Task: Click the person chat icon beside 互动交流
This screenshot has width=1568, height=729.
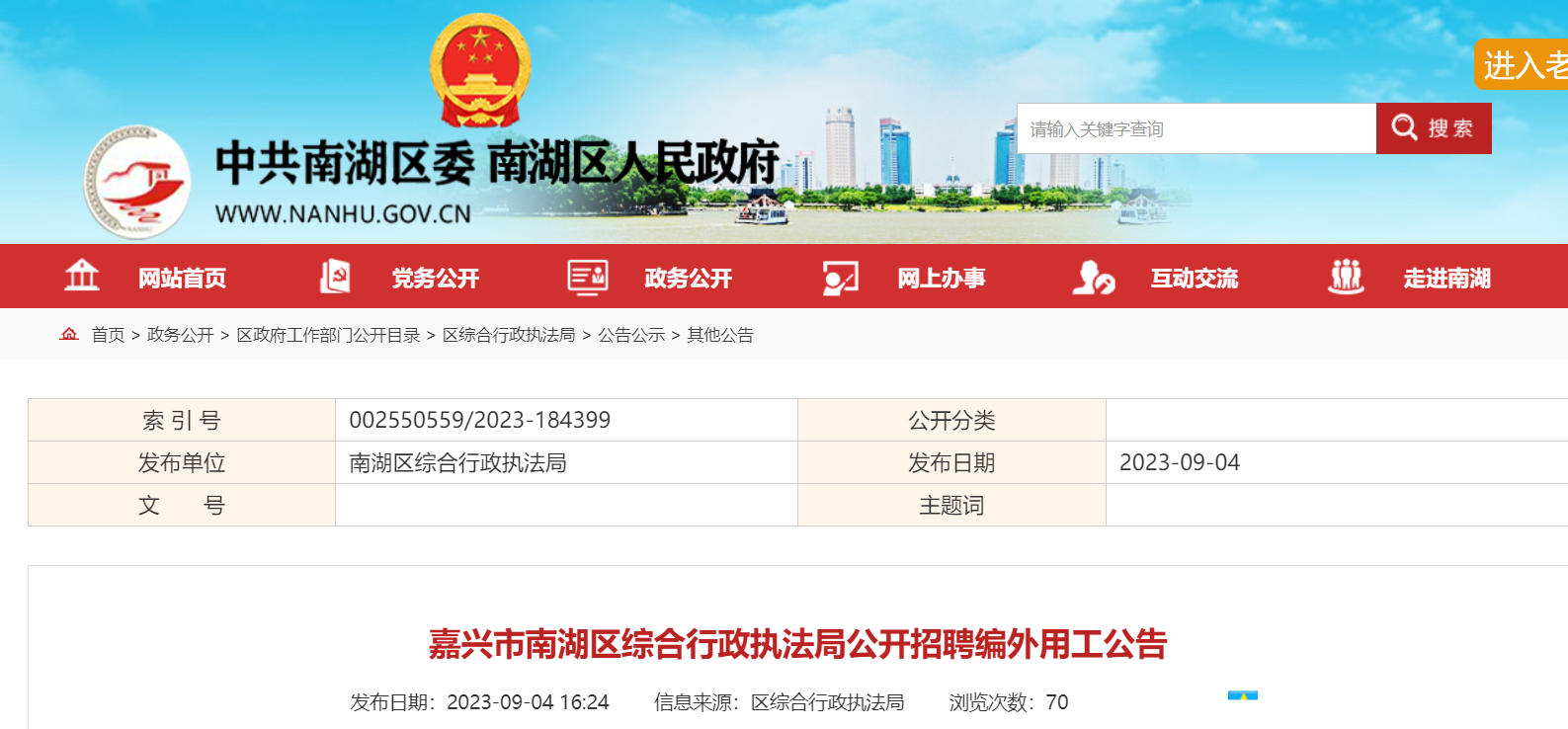Action: pos(1094,278)
